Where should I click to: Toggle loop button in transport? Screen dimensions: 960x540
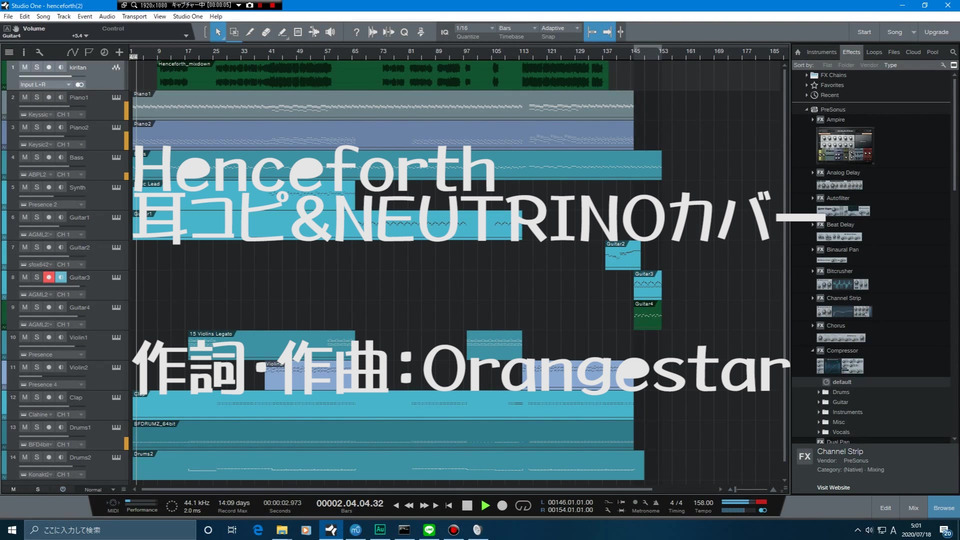(522, 505)
